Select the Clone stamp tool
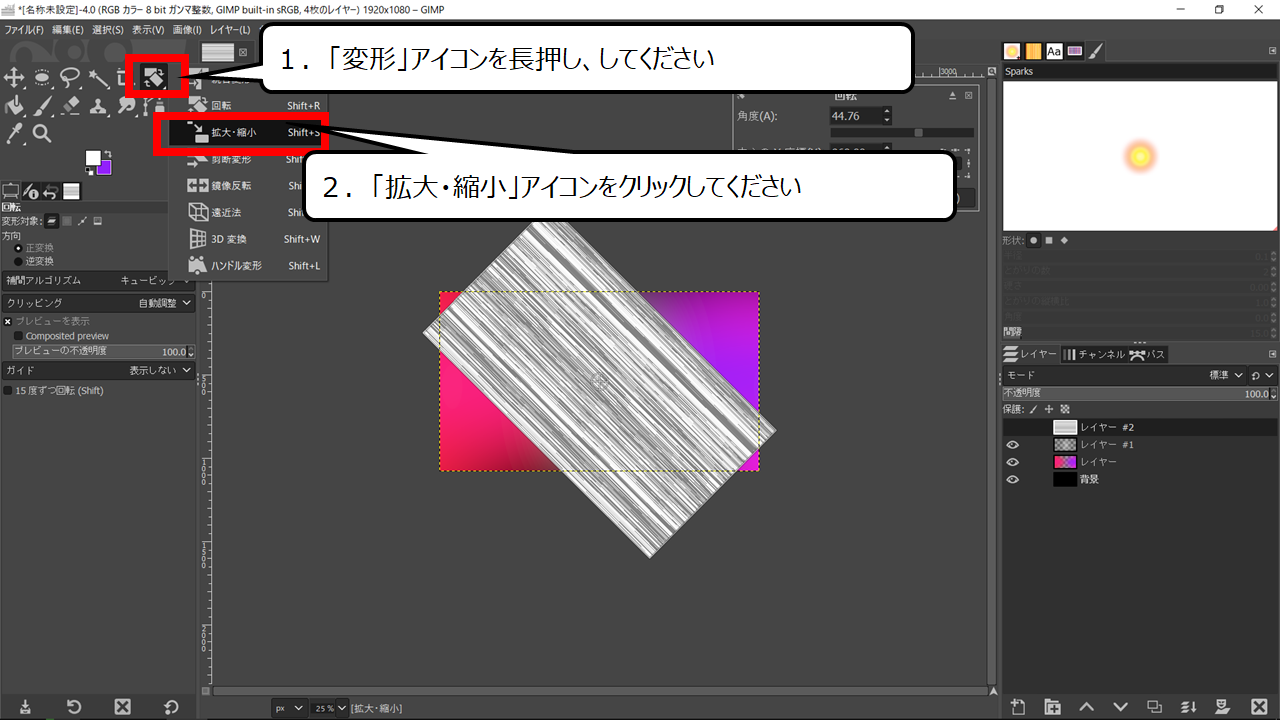This screenshot has height=720, width=1280. (98, 105)
